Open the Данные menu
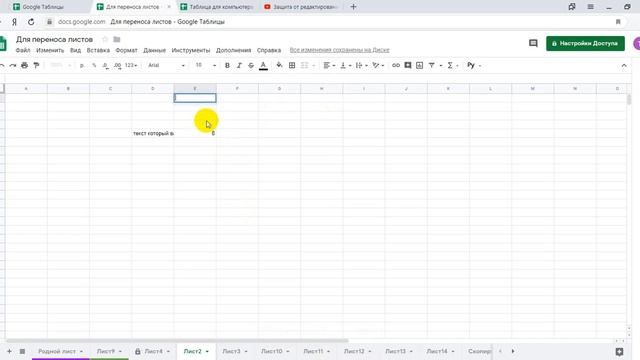 click(154, 50)
